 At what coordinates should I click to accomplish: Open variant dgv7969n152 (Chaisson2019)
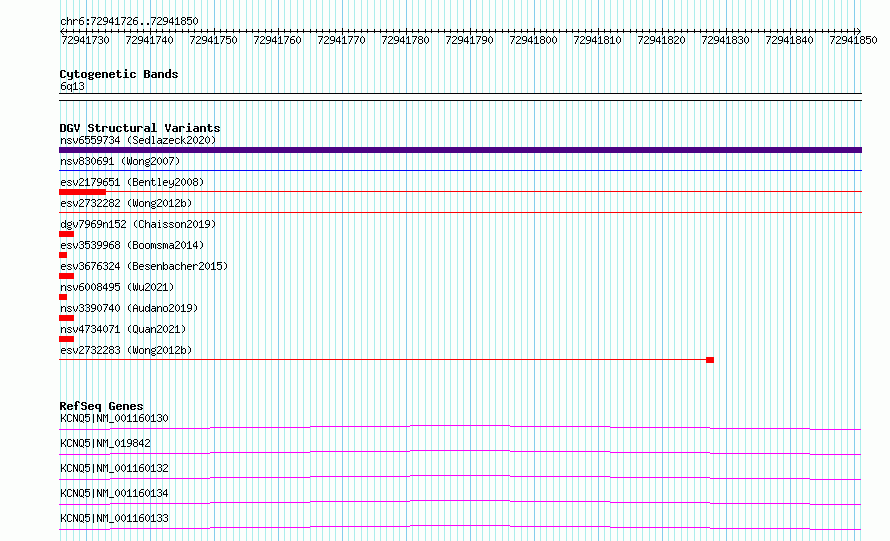138,224
